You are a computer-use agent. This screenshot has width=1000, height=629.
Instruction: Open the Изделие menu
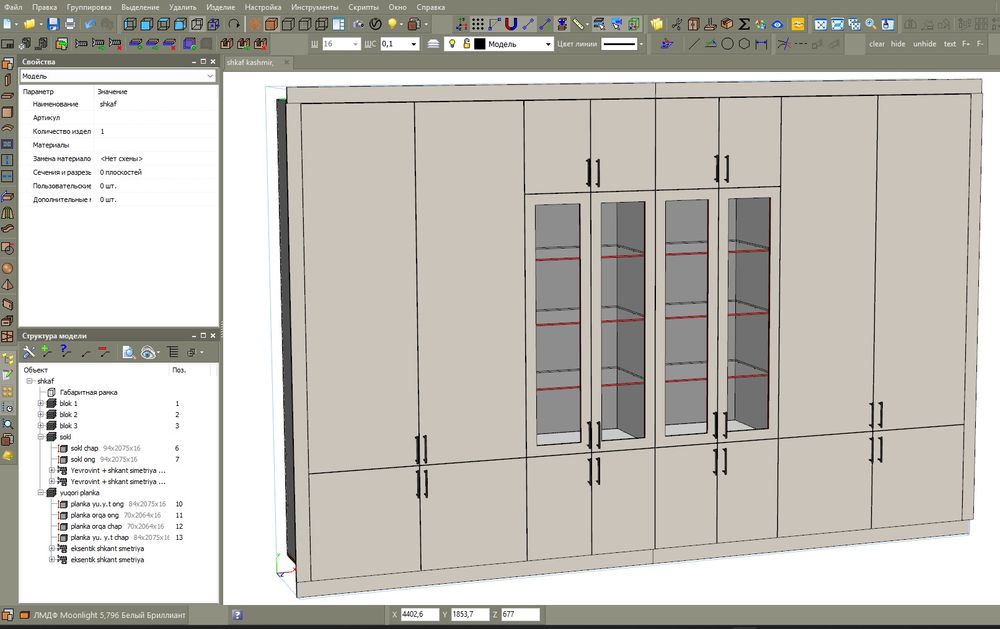pos(220,7)
